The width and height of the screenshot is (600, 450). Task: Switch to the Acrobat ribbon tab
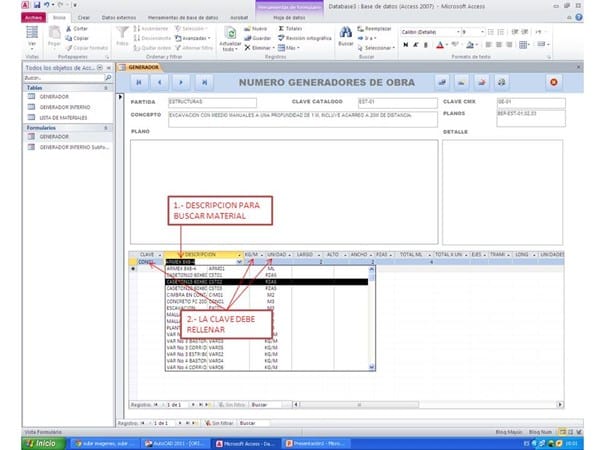pos(239,18)
